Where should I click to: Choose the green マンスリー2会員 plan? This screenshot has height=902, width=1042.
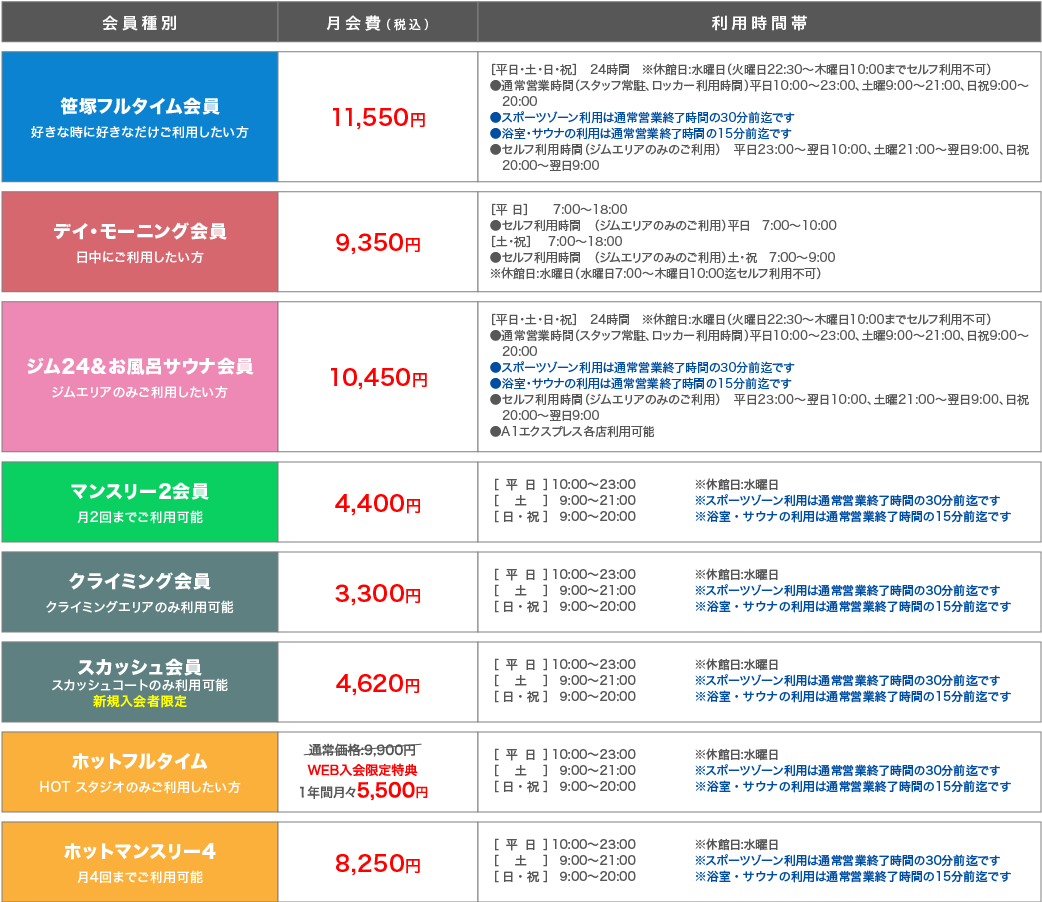click(139, 502)
